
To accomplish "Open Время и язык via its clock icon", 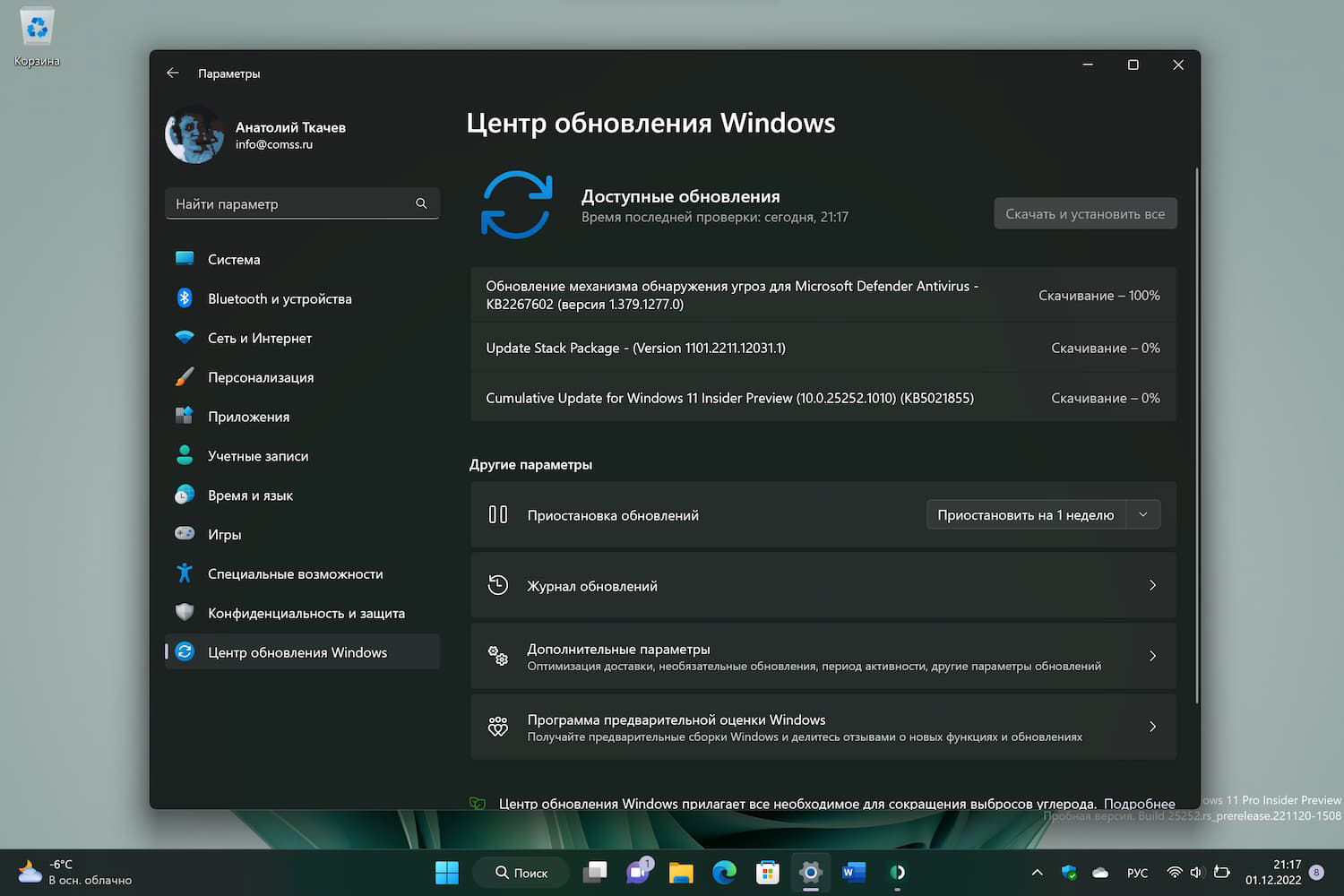I will click(x=185, y=495).
